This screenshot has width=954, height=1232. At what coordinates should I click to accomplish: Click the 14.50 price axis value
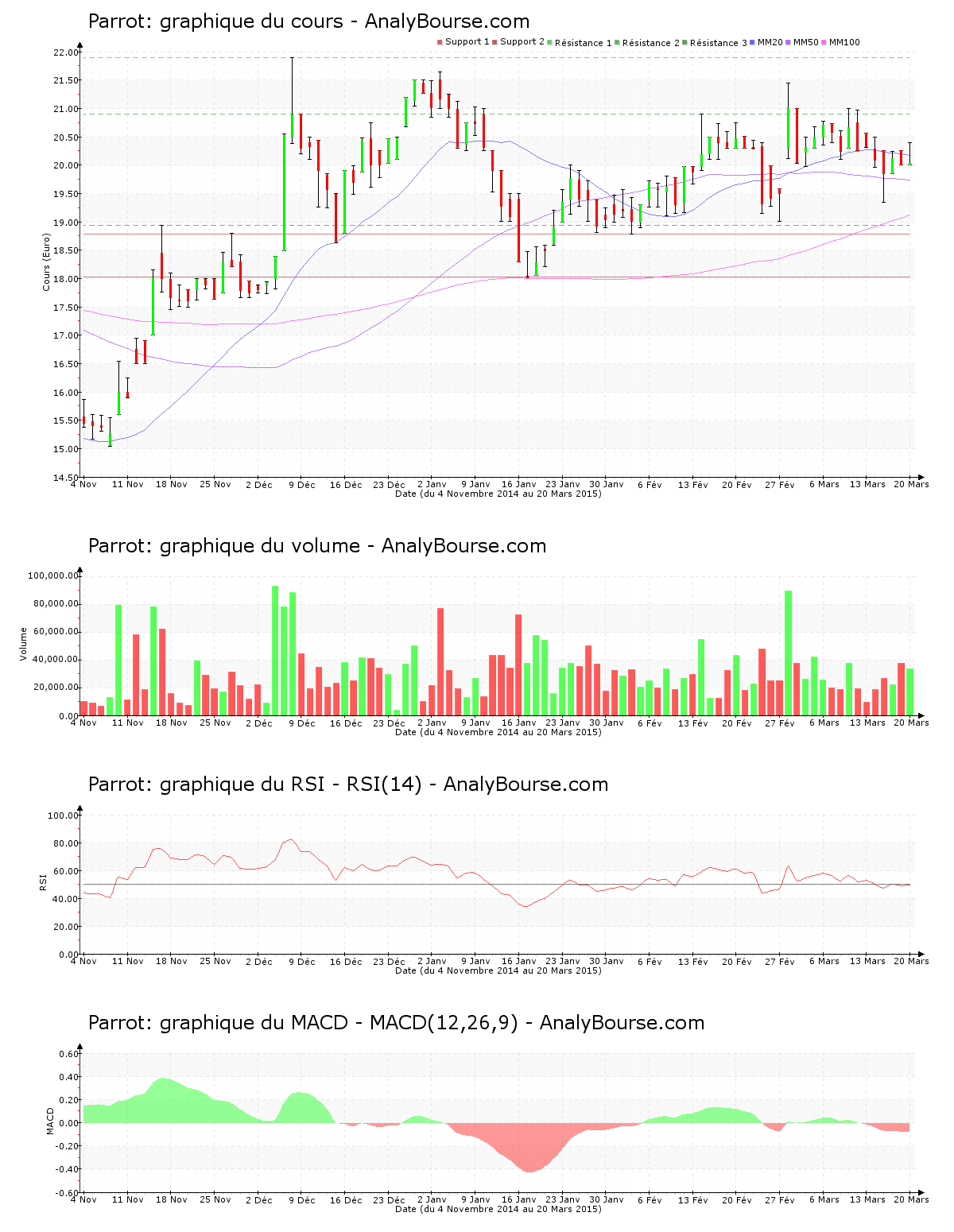click(x=66, y=478)
